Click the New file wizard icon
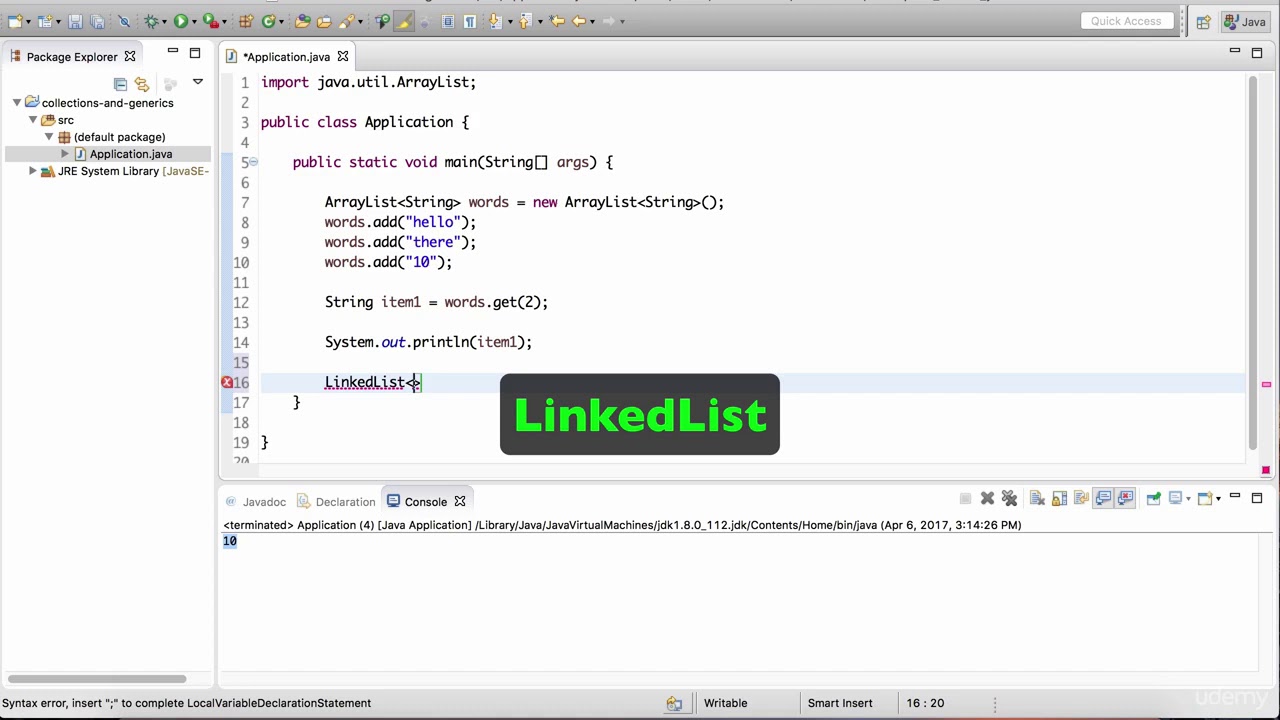This screenshot has height=720, width=1280. click(x=15, y=21)
